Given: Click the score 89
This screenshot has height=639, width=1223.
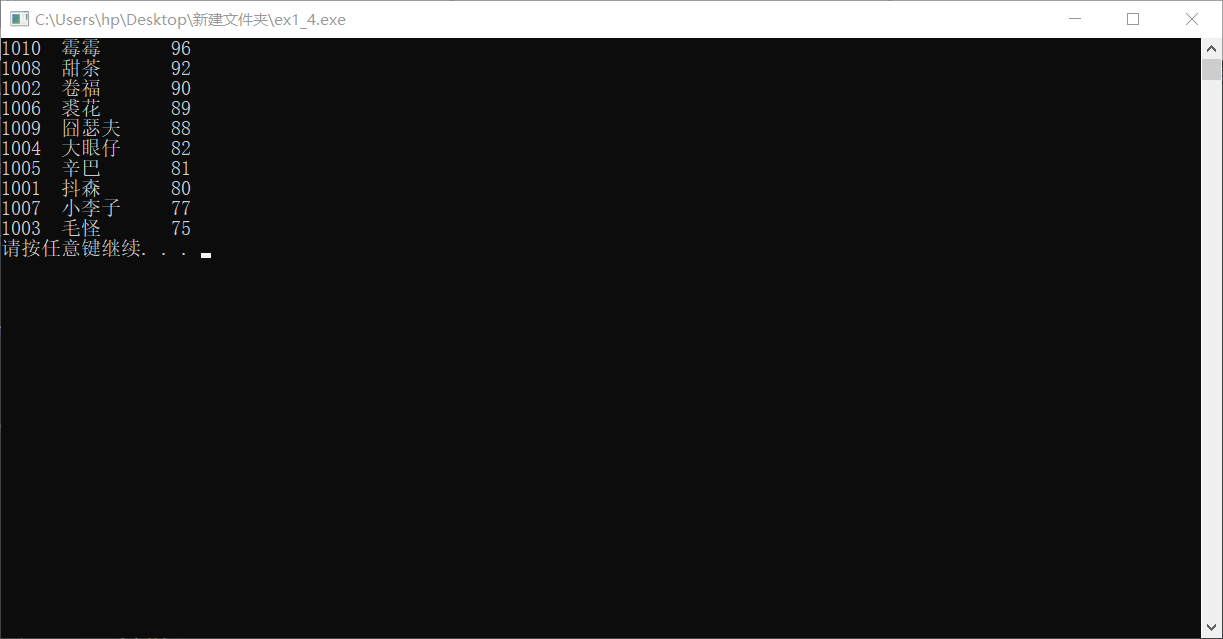Looking at the screenshot, I should point(181,108).
